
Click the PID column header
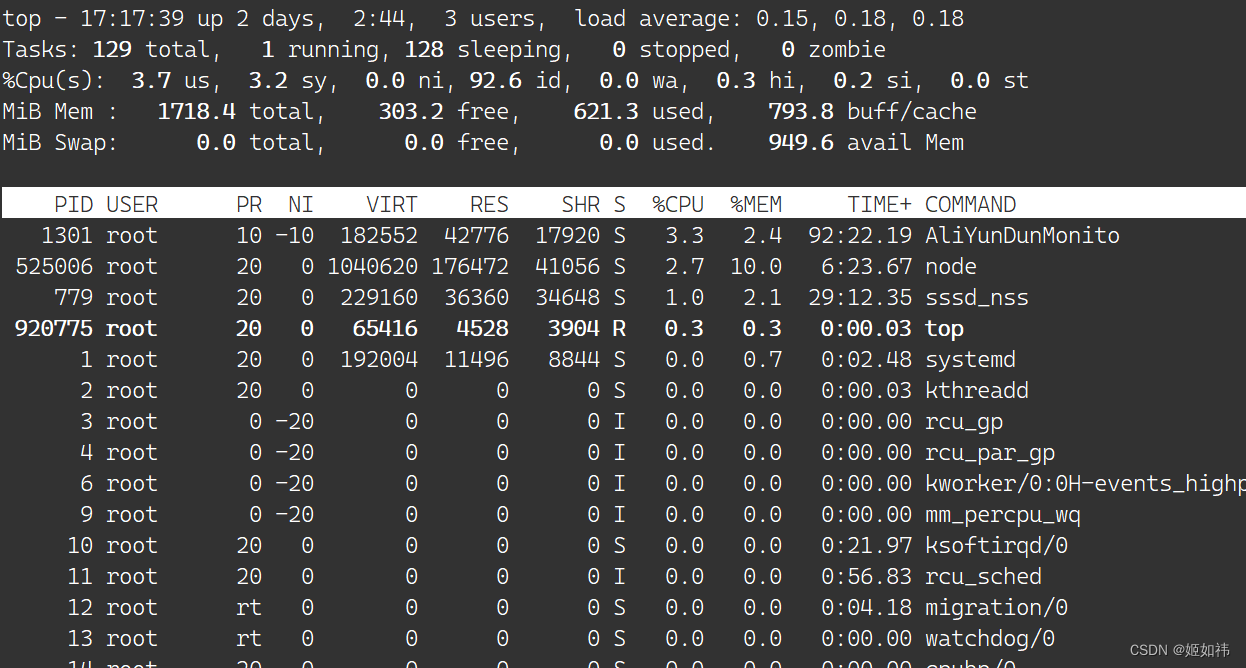[73, 205]
